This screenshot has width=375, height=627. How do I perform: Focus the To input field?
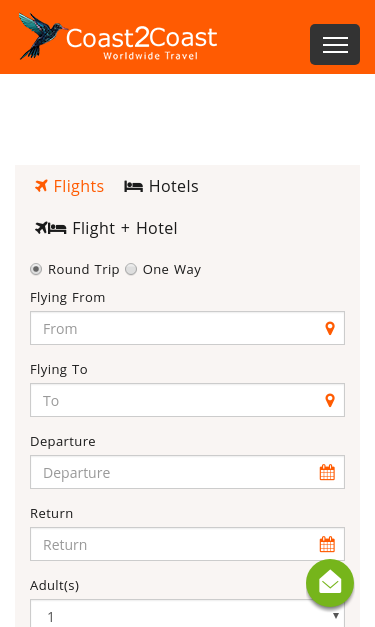click(x=187, y=400)
